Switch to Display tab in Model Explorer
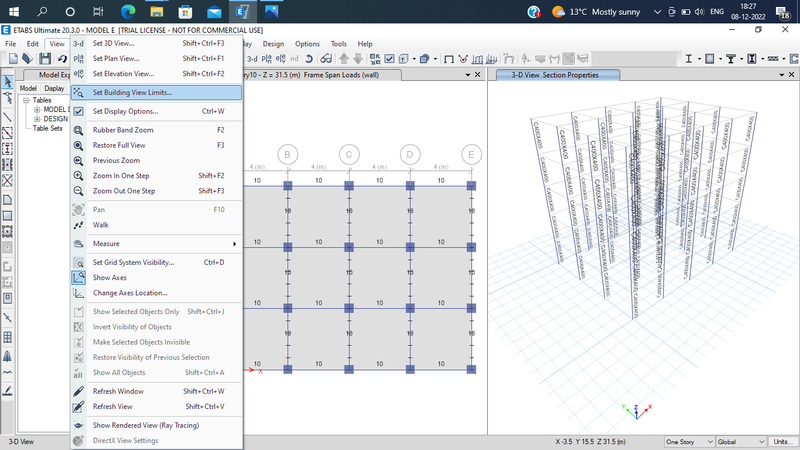This screenshot has height=450, width=800. (54, 88)
